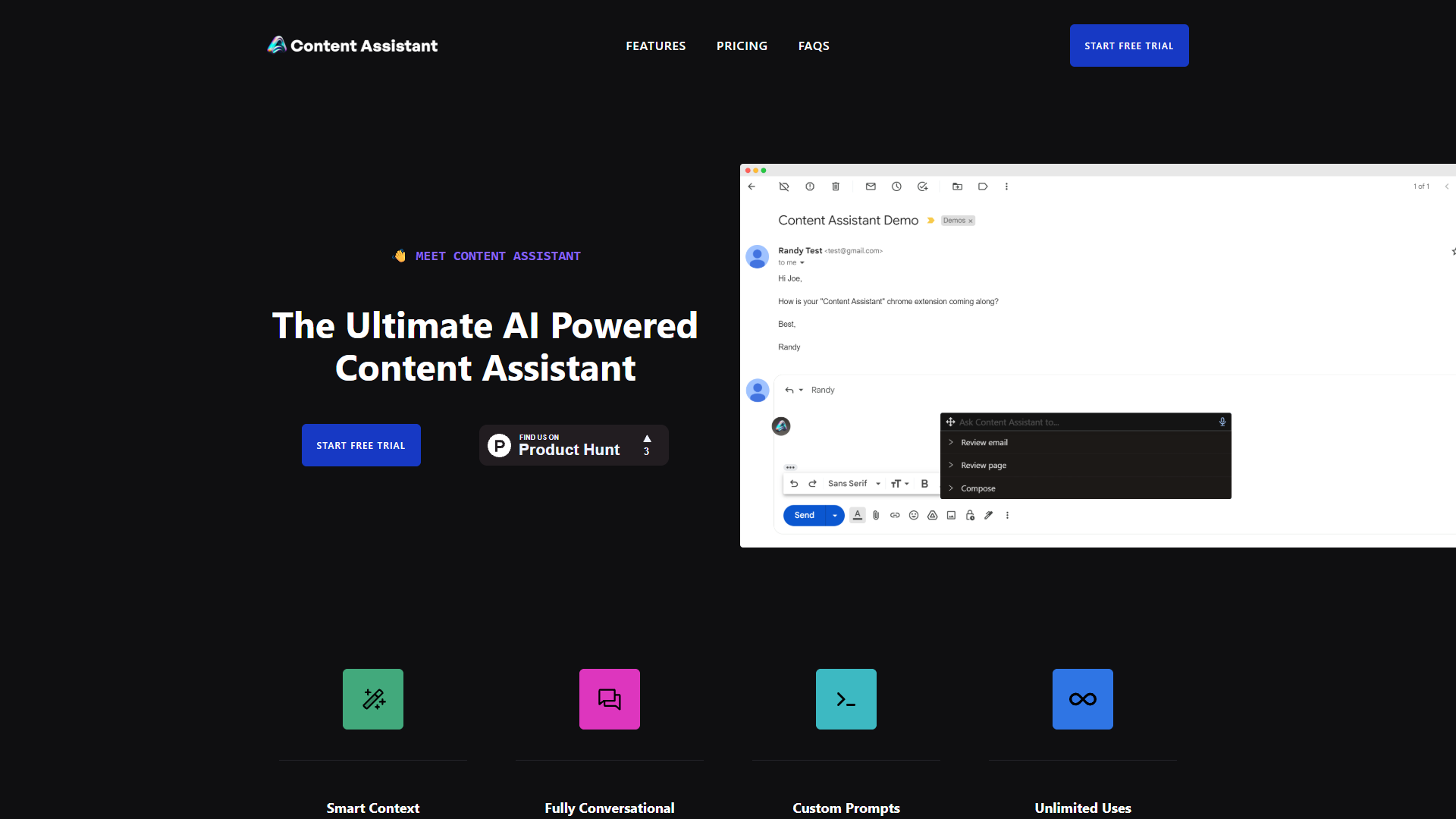1456x819 pixels.
Task: Click the mark as unread envelope icon
Action: tap(871, 187)
